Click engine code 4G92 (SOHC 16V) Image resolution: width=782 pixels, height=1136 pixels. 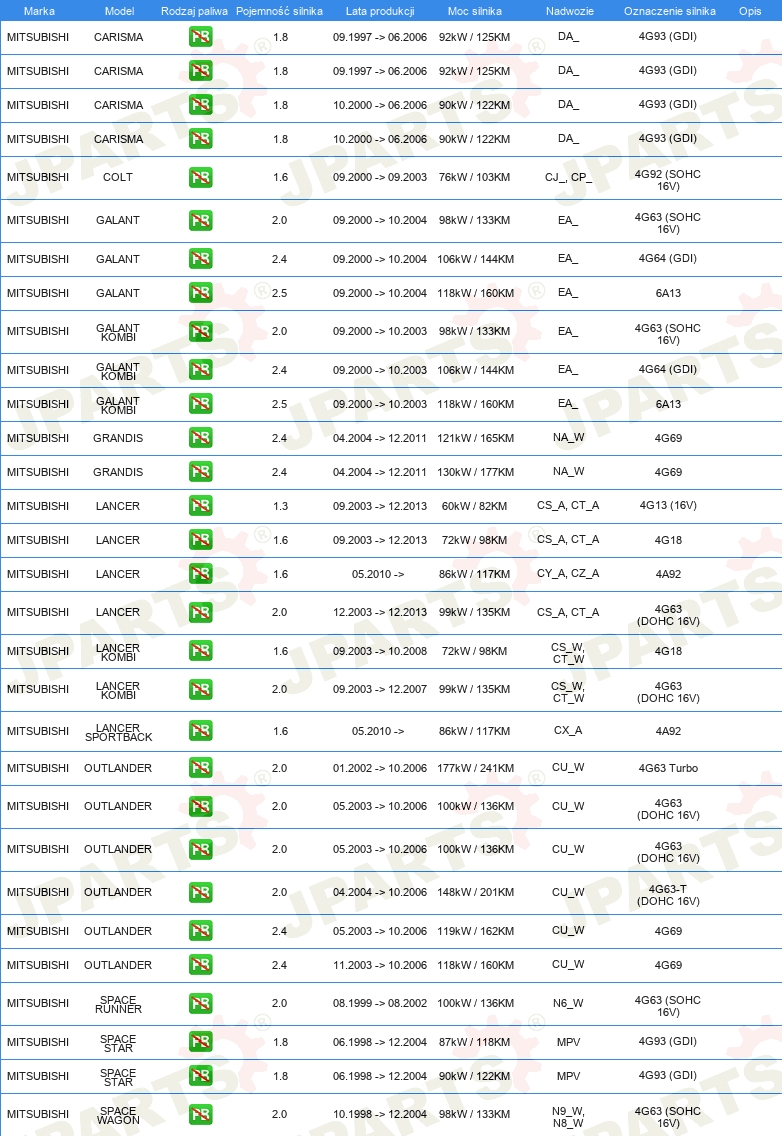pos(667,180)
